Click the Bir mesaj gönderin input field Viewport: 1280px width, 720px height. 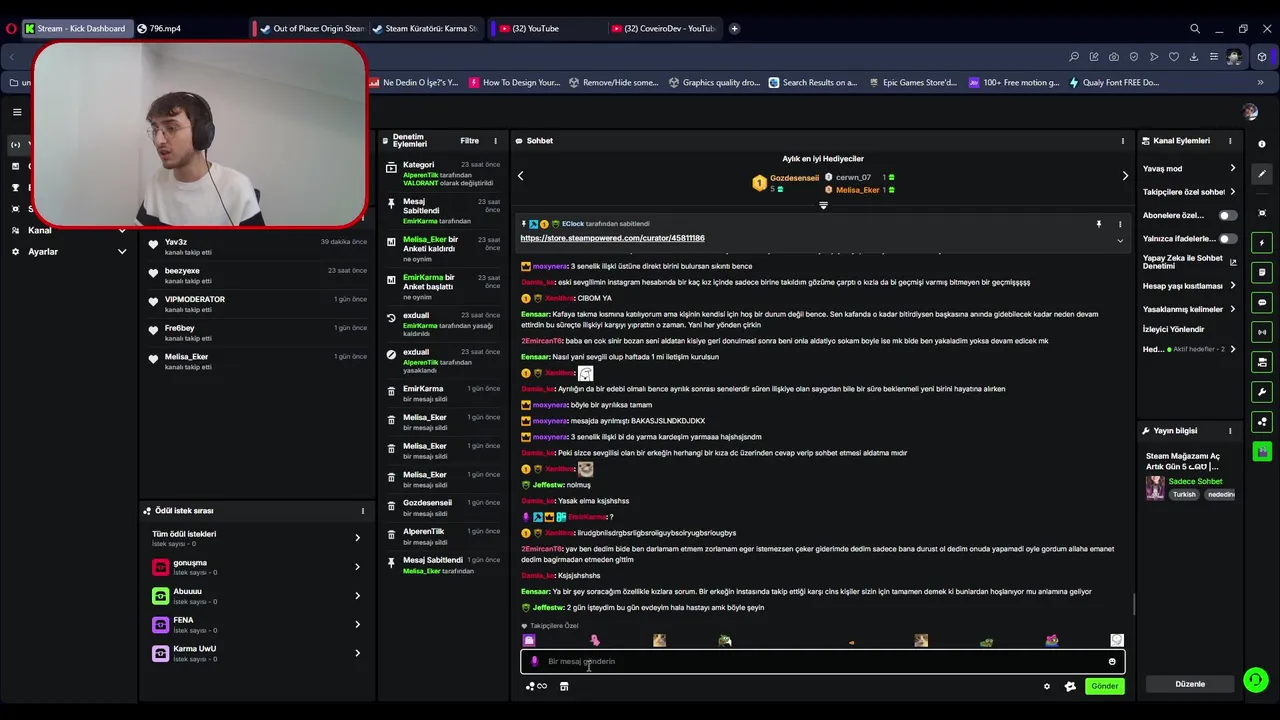pos(822,661)
